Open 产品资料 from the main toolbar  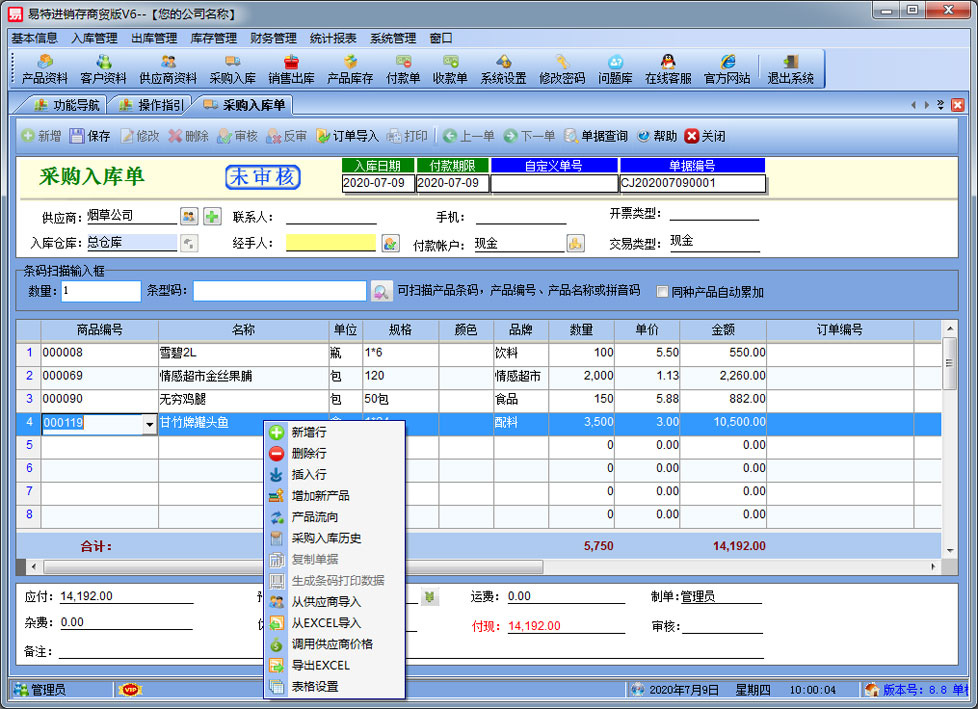click(44, 69)
